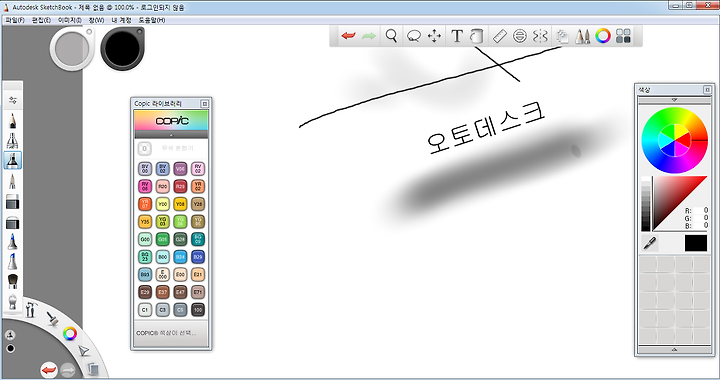Pick Copic swatch 100 black

coord(197,310)
